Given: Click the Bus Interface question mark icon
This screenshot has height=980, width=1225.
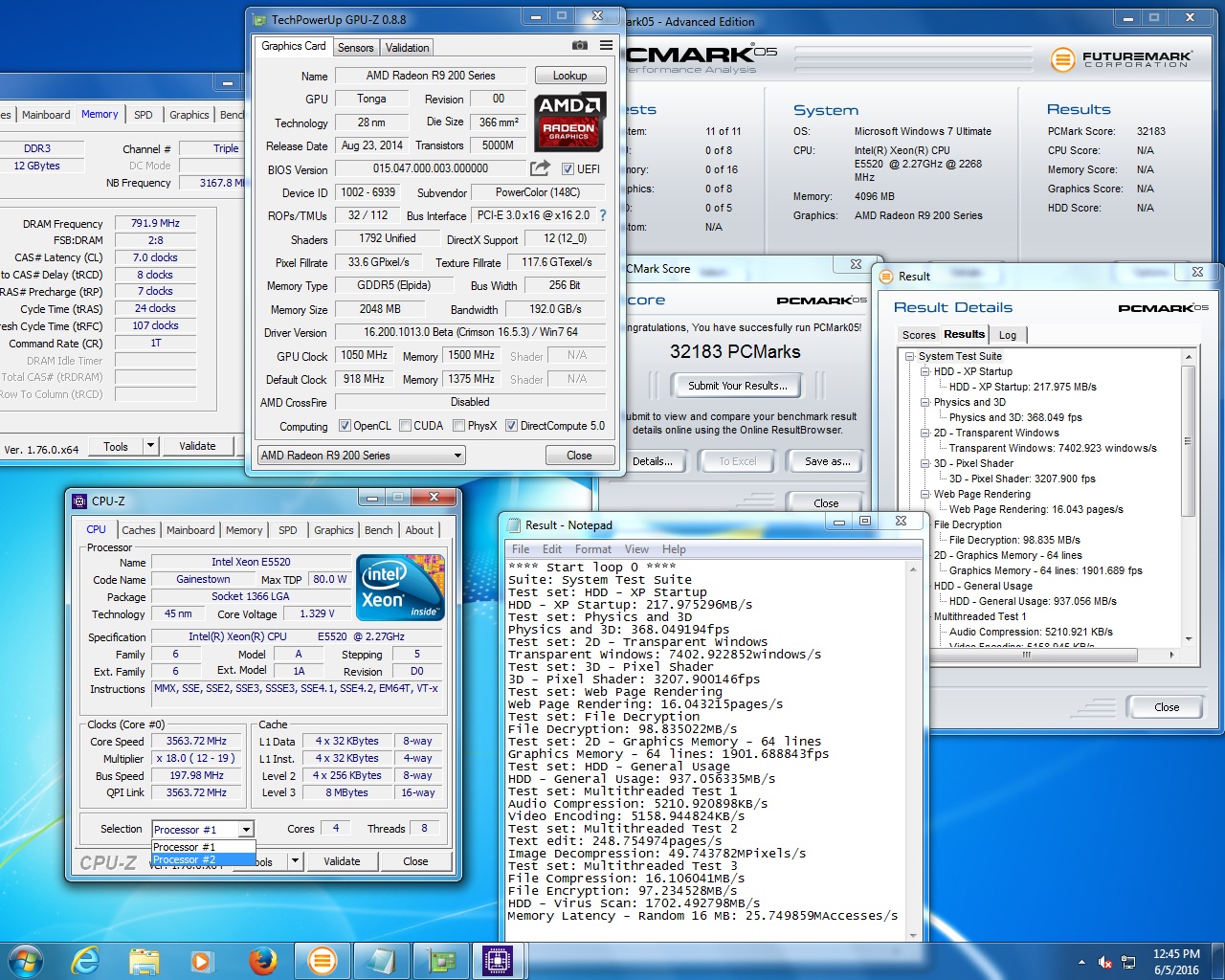Looking at the screenshot, I should [x=603, y=215].
